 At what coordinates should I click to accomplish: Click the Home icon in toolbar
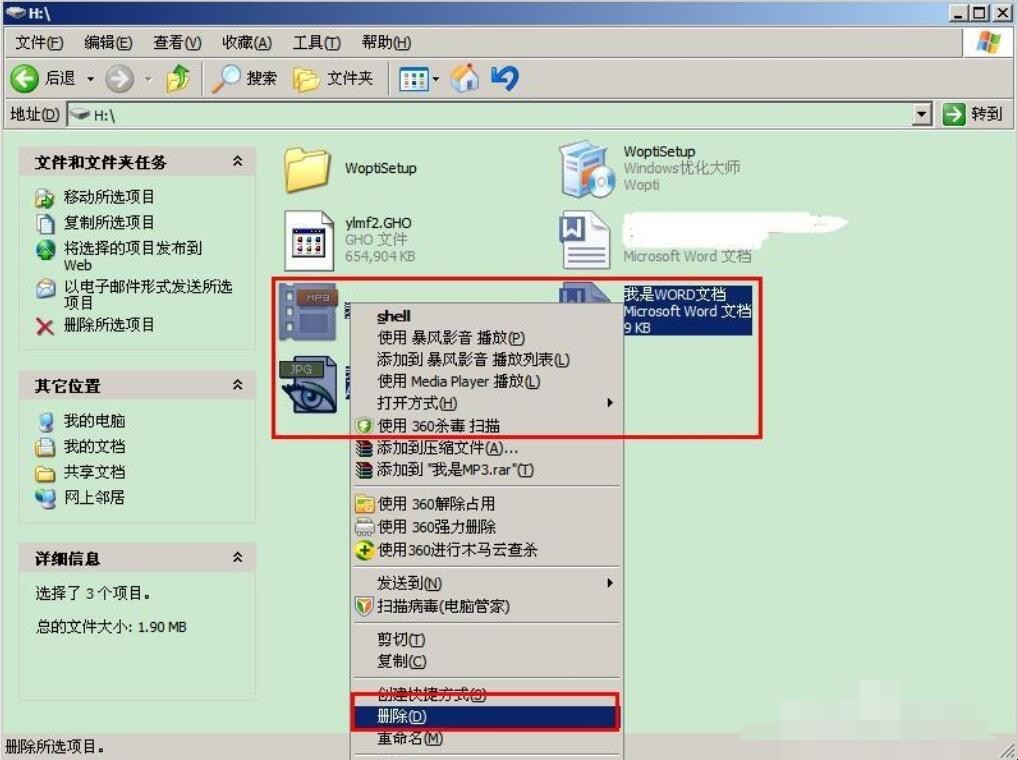pyautogui.click(x=464, y=78)
